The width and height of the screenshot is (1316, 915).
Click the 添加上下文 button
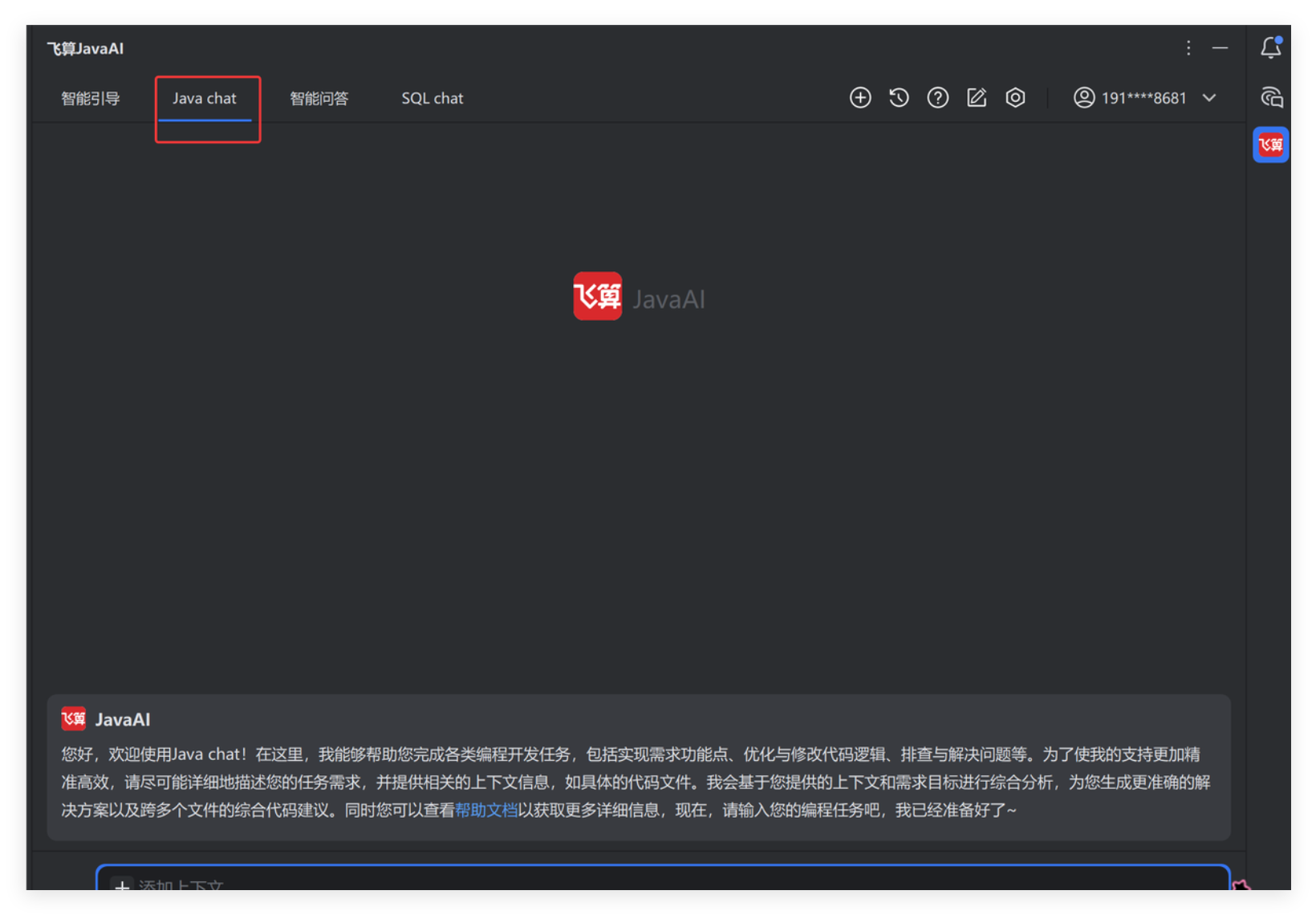click(169, 885)
